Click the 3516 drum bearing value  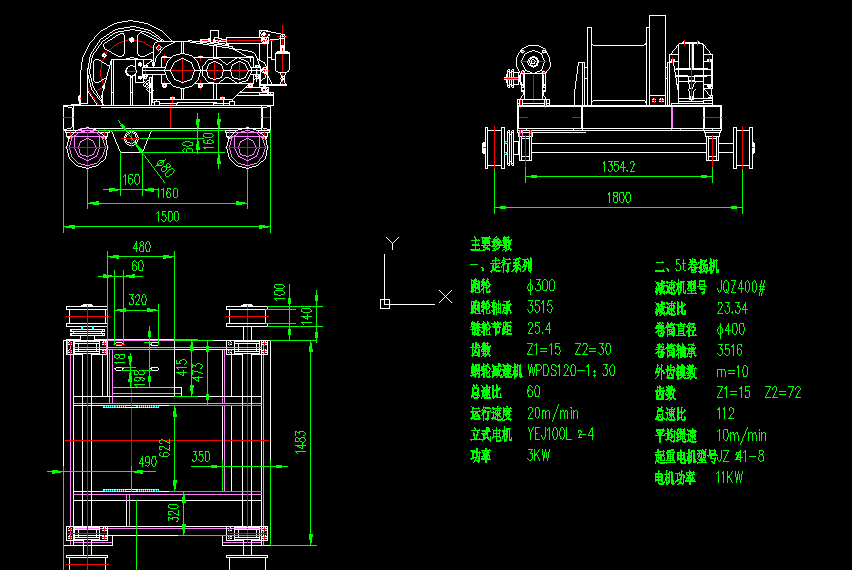coord(730,350)
